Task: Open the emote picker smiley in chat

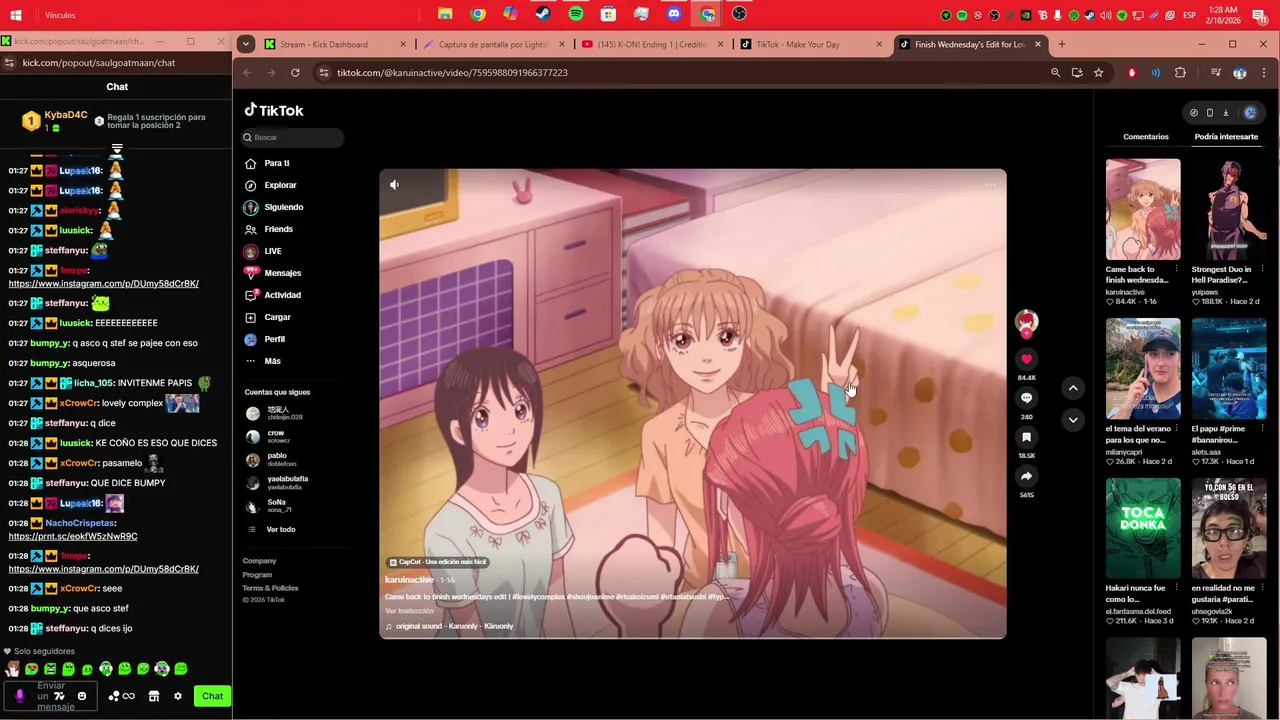Action: [82, 696]
